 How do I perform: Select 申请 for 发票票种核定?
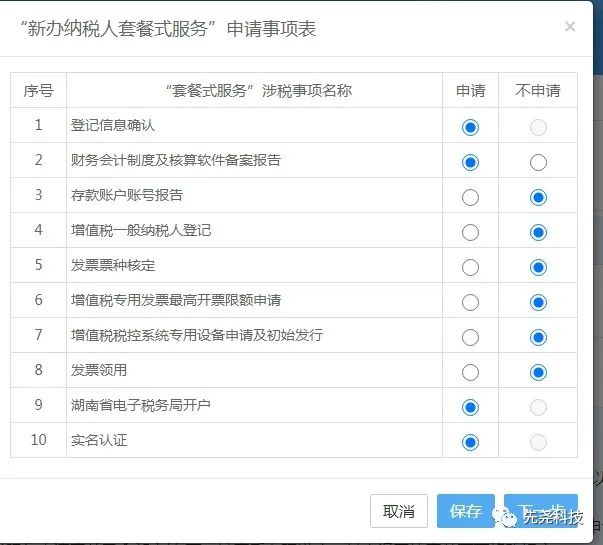pos(470,267)
